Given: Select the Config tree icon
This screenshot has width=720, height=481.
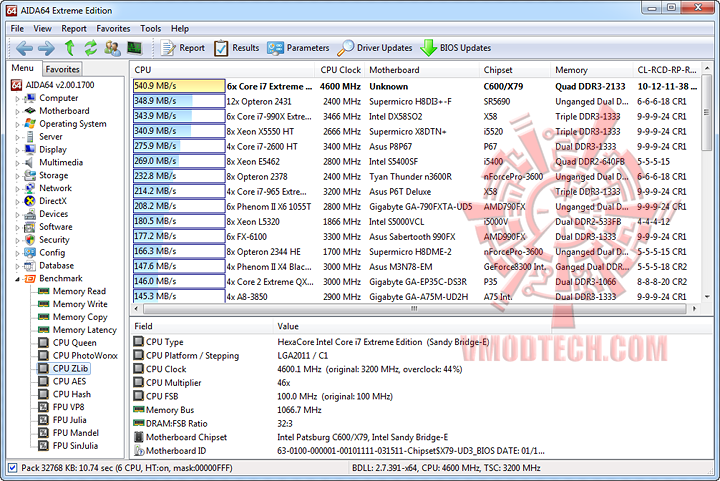Looking at the screenshot, I should tap(30, 252).
